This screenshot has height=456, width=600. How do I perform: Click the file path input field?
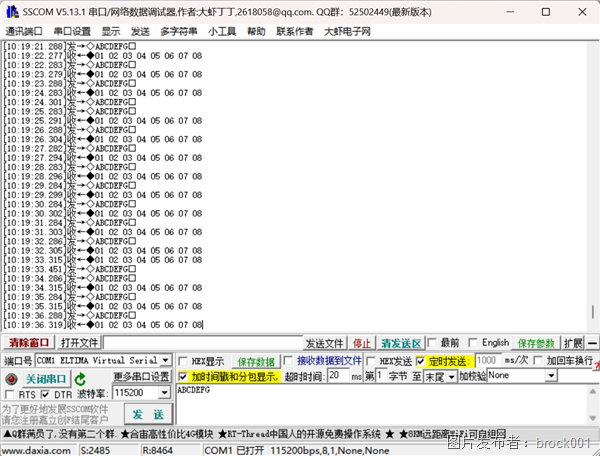coord(203,343)
